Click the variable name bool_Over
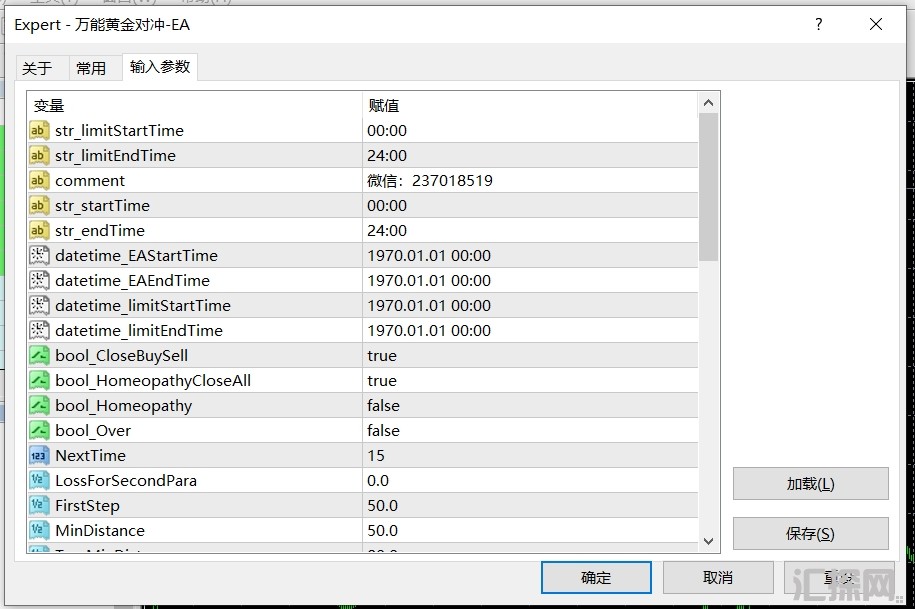This screenshot has width=915, height=609. pyautogui.click(x=93, y=431)
